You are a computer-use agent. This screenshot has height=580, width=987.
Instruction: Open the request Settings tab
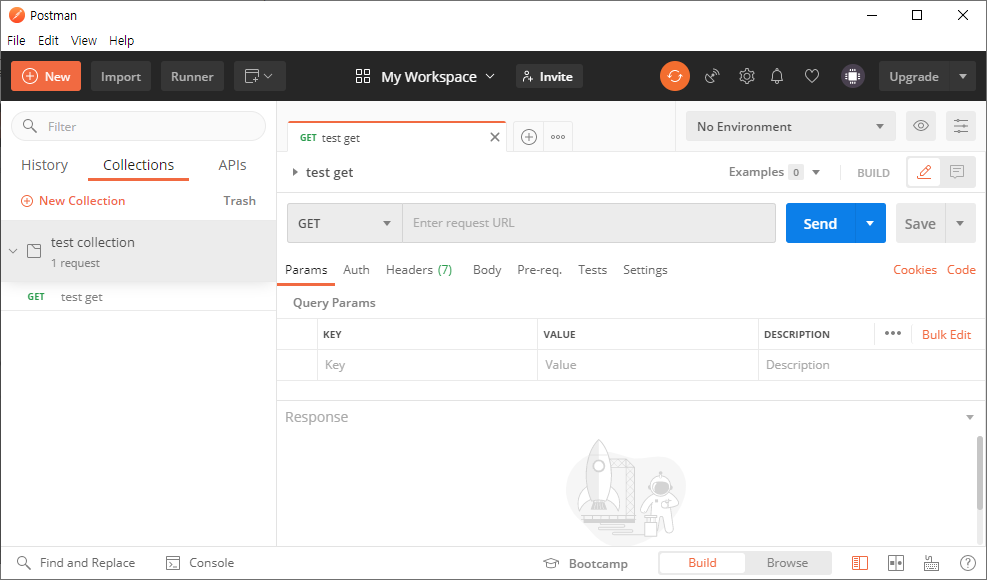[x=645, y=270]
